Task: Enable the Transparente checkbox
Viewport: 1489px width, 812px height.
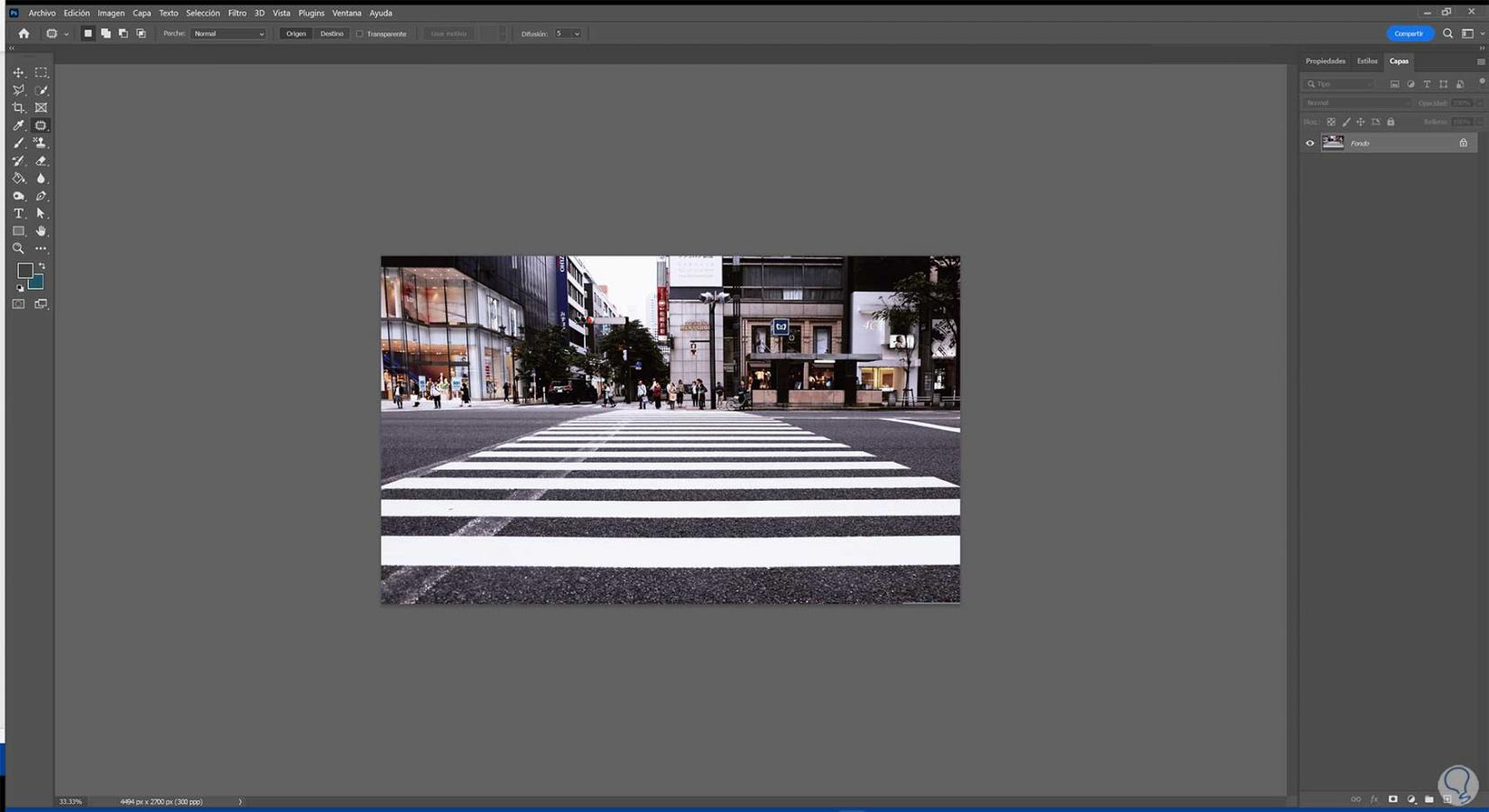Action: click(360, 34)
